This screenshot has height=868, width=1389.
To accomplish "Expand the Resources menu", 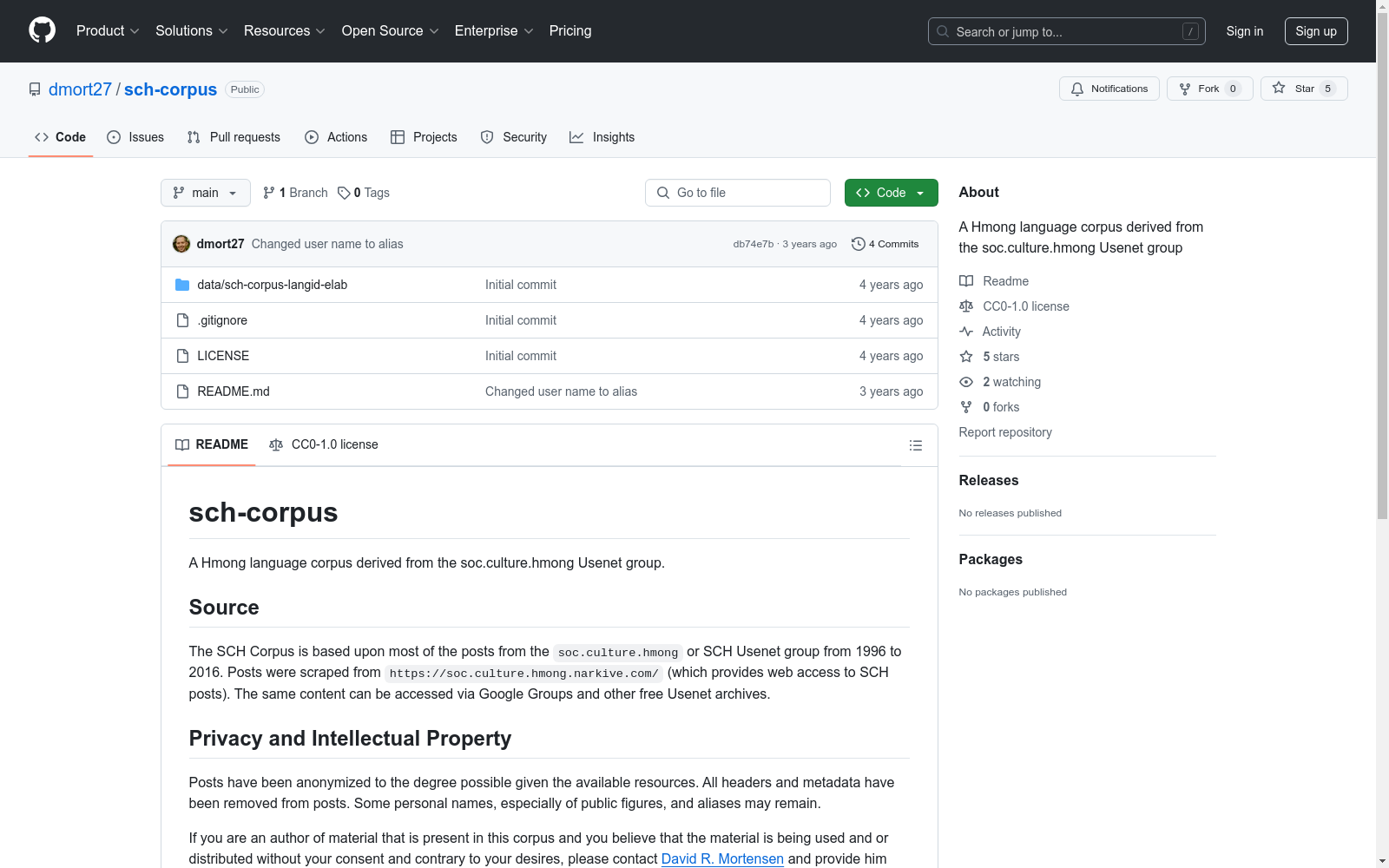I will click(284, 31).
